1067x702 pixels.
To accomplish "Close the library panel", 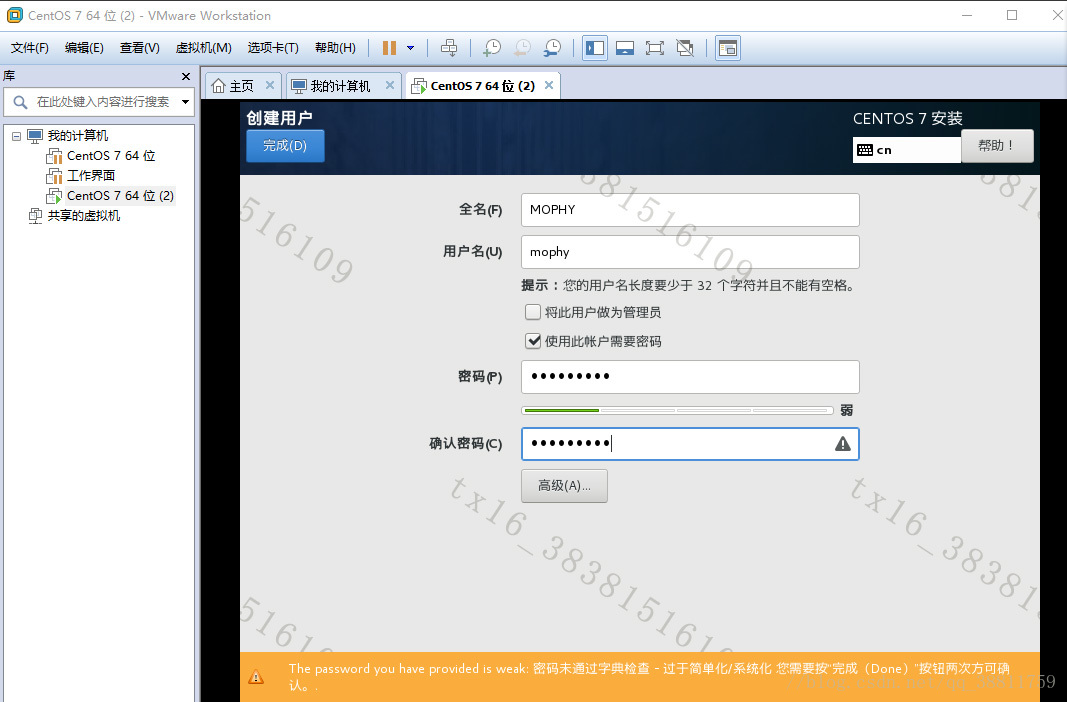I will click(186, 76).
